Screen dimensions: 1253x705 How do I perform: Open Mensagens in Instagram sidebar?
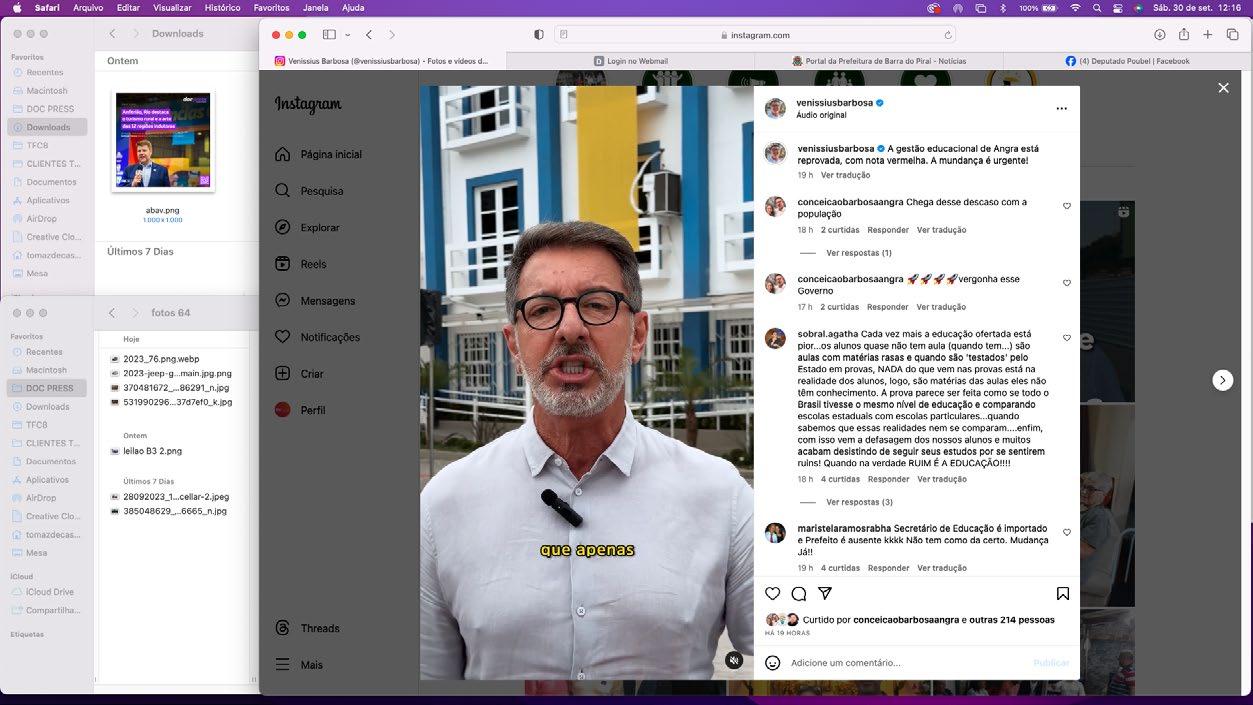coord(314,301)
